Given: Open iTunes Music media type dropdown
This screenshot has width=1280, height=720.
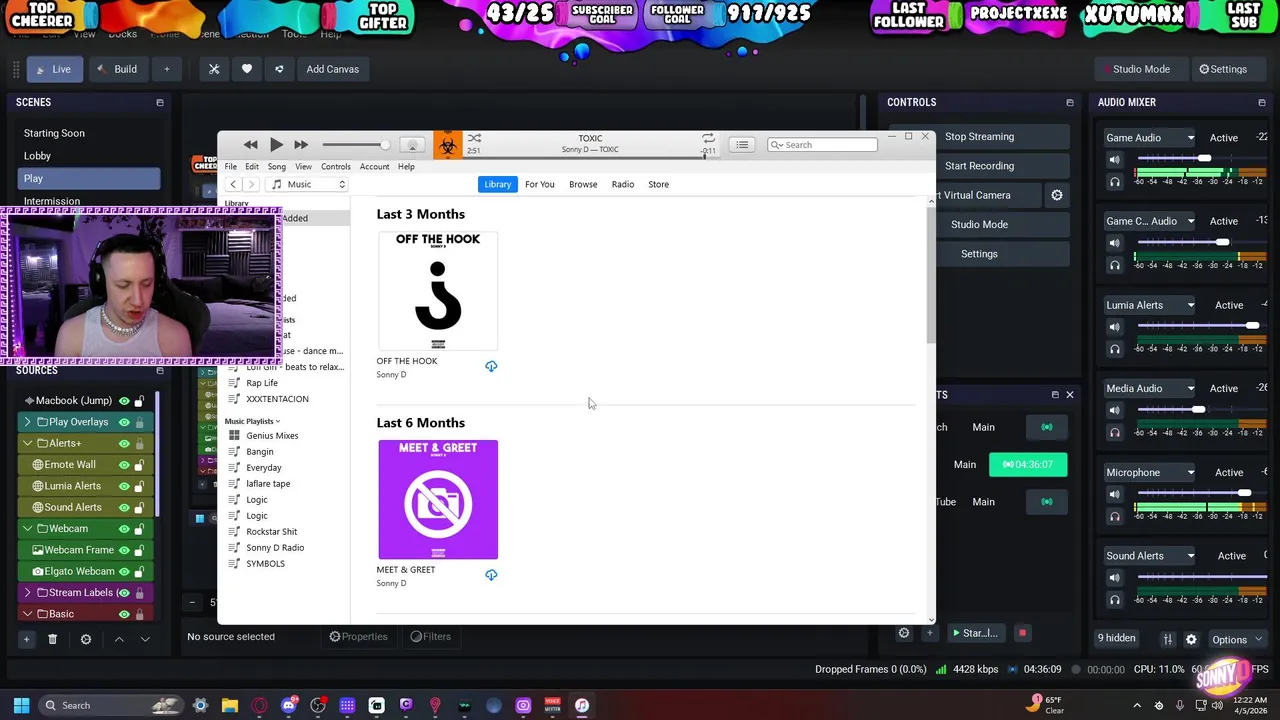Looking at the screenshot, I should click(308, 184).
